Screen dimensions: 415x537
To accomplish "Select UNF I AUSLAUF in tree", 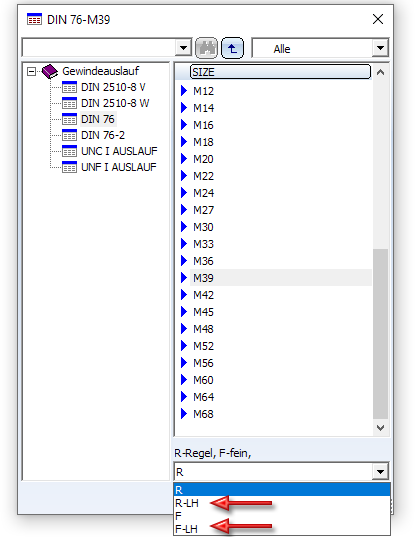I will pos(118,167).
